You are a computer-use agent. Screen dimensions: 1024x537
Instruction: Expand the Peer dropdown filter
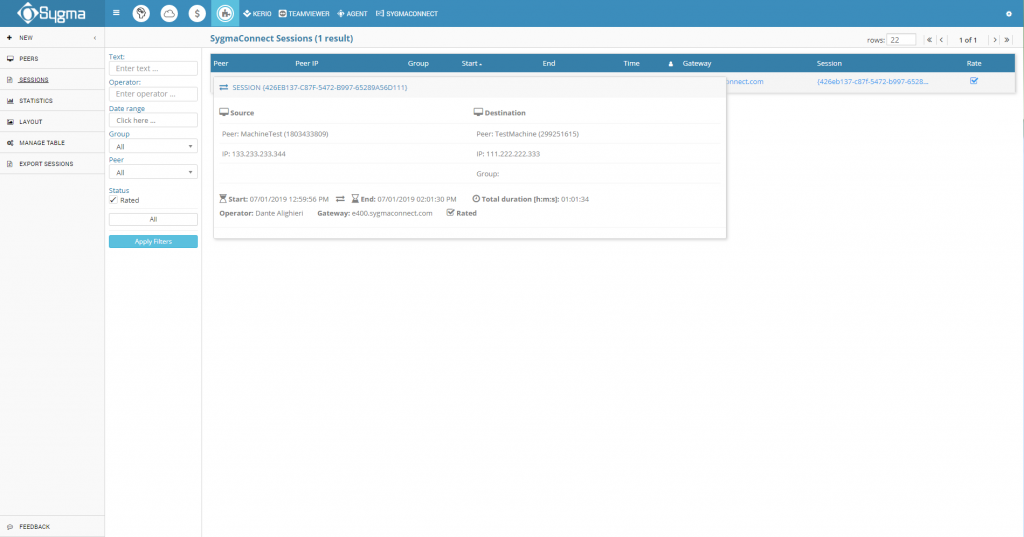(153, 172)
